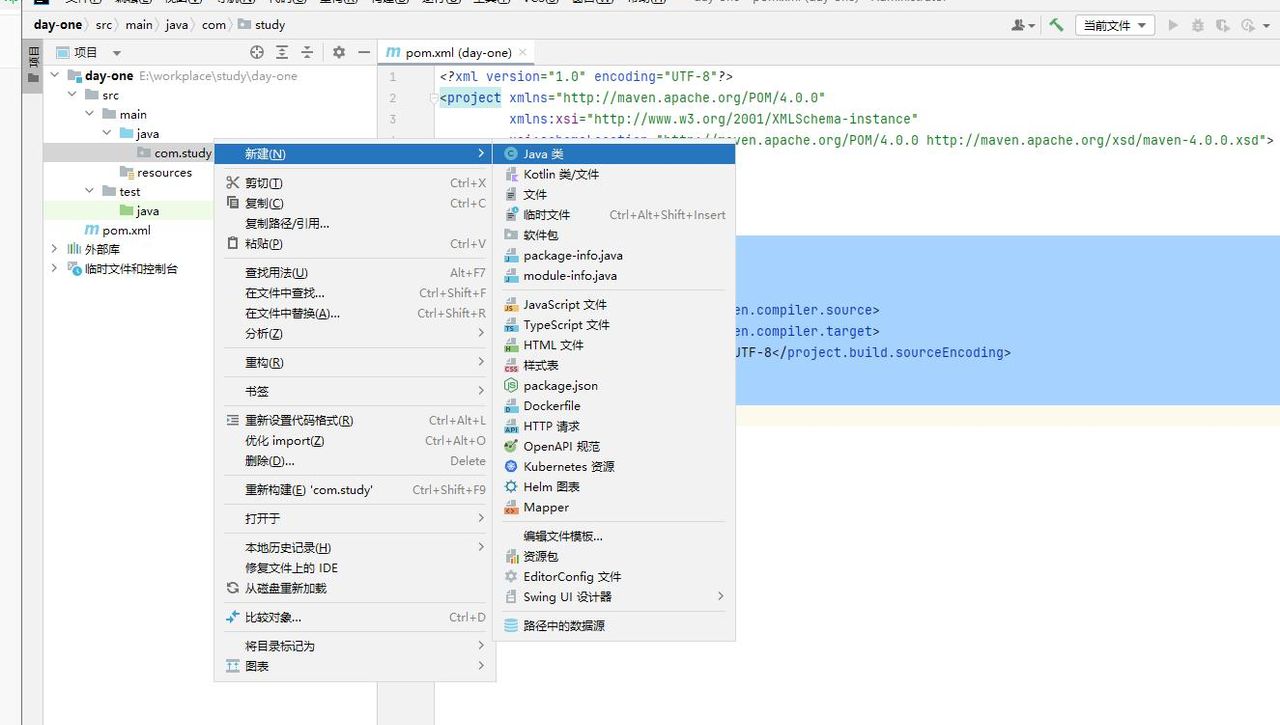Collapse the src folder node
1280x725 pixels.
pos(72,95)
